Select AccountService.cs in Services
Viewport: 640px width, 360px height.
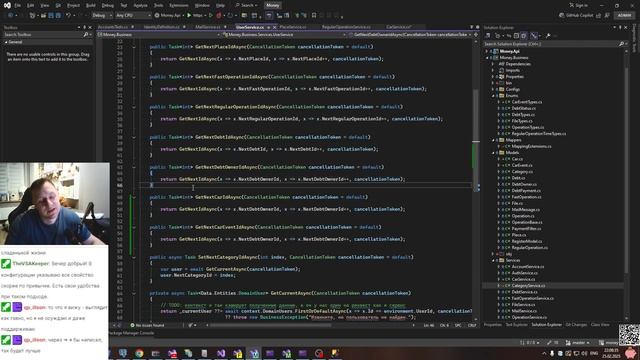[x=527, y=267]
